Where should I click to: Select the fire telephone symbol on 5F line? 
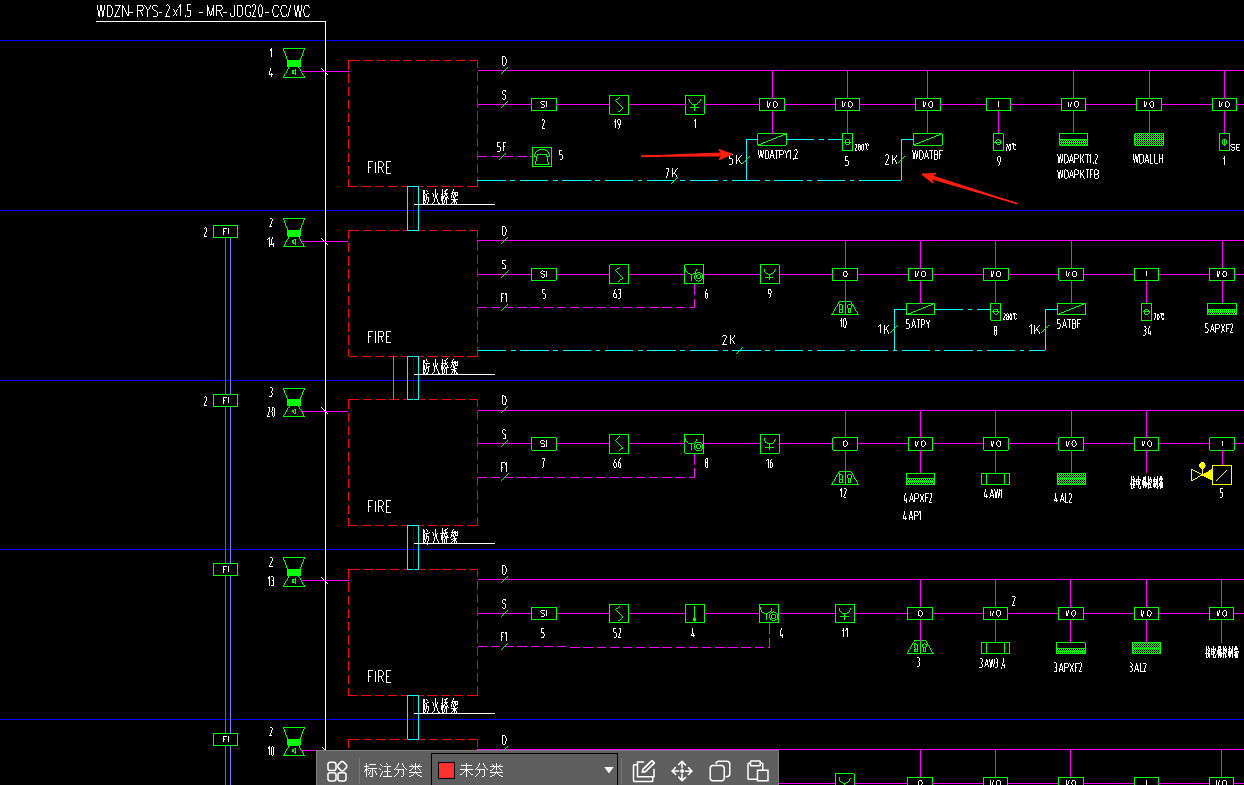click(542, 156)
